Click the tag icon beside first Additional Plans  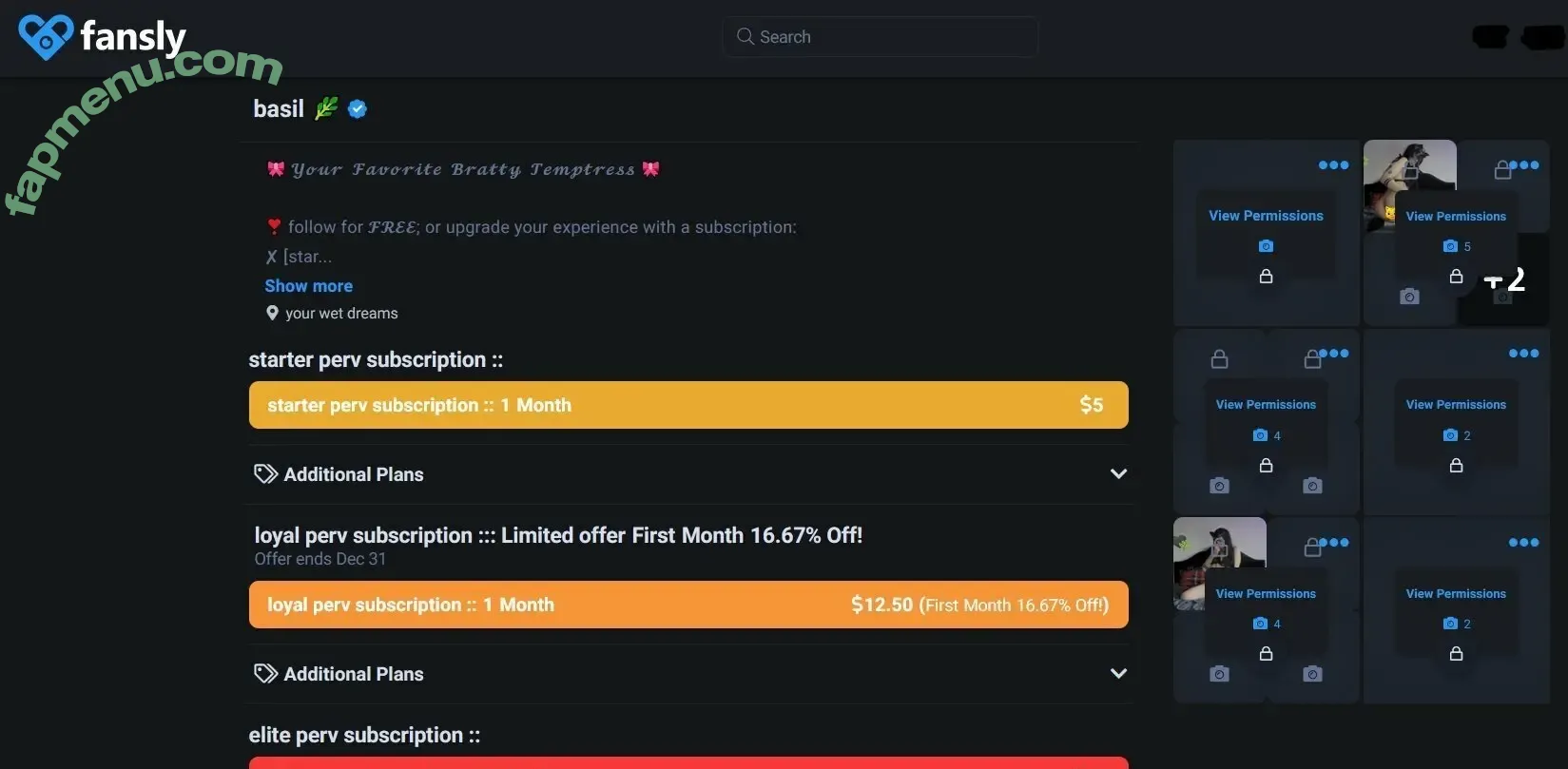pyautogui.click(x=265, y=473)
